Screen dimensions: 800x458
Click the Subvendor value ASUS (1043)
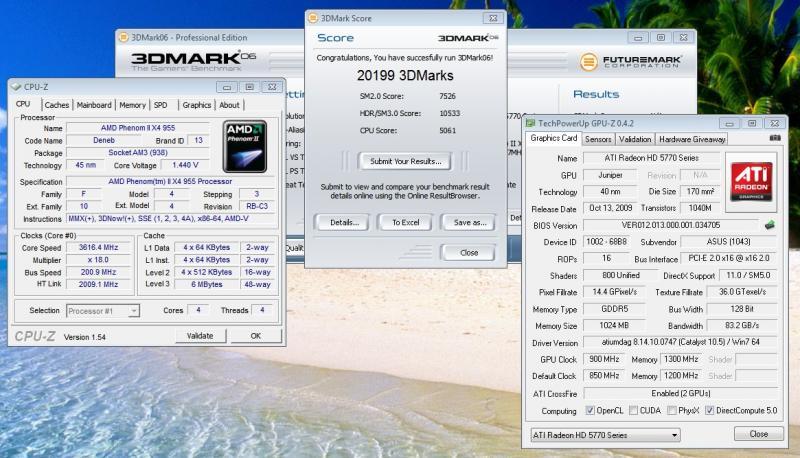click(729, 242)
